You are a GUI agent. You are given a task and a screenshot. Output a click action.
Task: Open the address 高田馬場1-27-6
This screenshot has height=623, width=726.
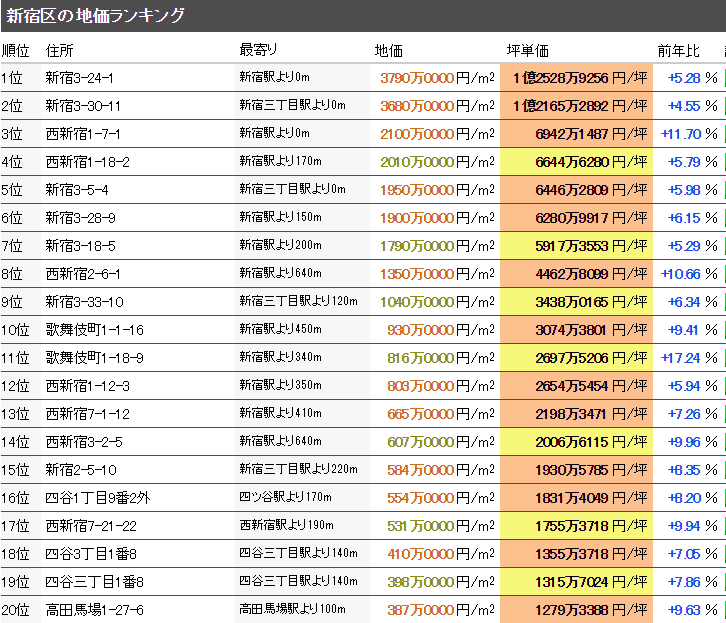click(x=95, y=610)
